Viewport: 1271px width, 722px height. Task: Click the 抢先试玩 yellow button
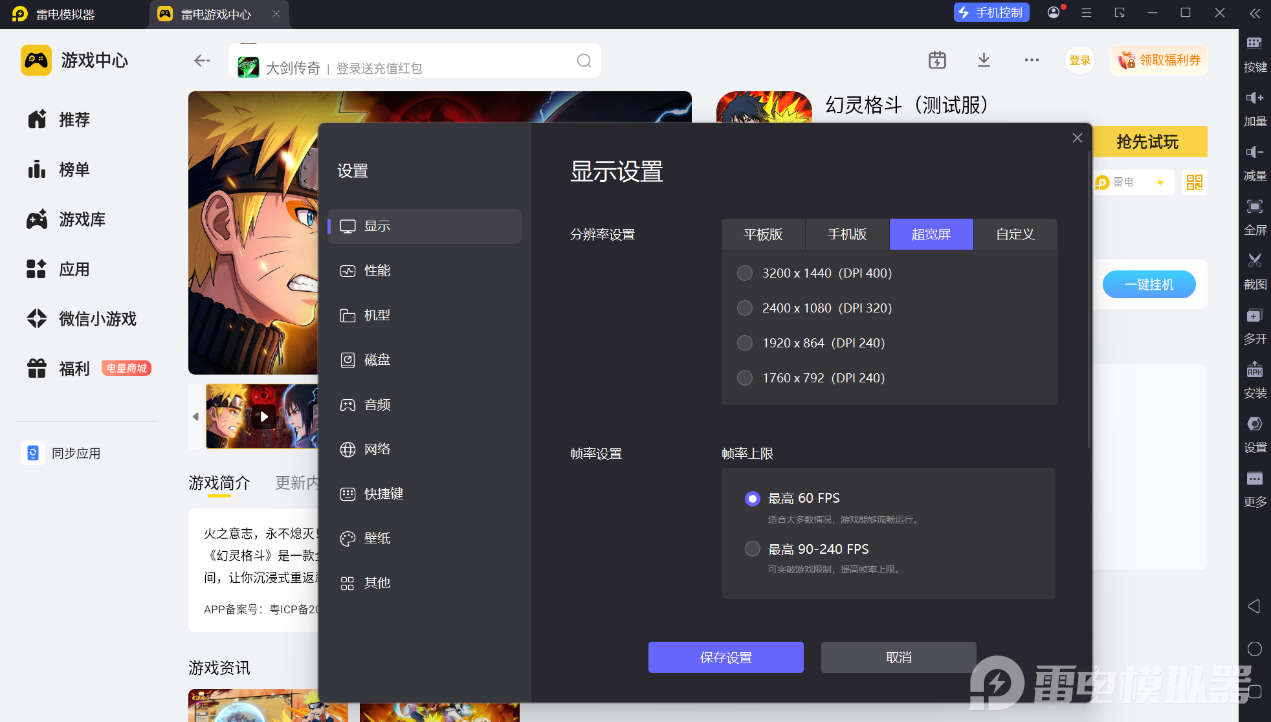point(1148,142)
